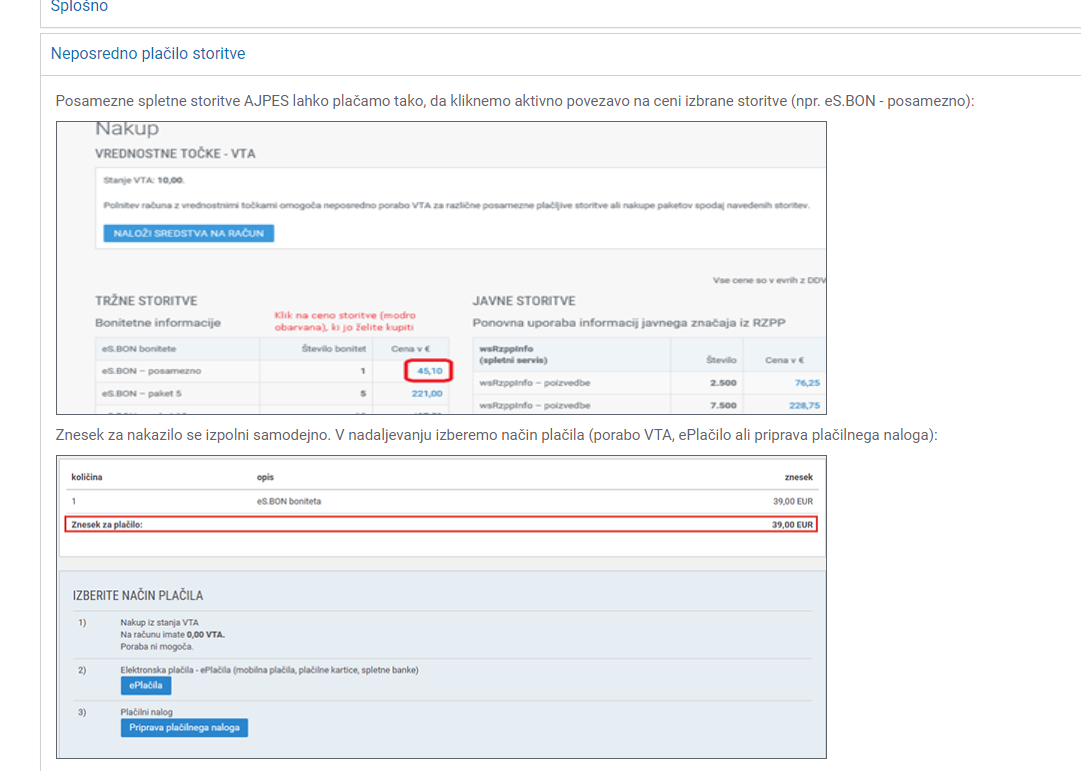Click the Ponovna uporaba informacij javnega značaja subheading
Viewport: 1081px width, 771px height.
629,323
